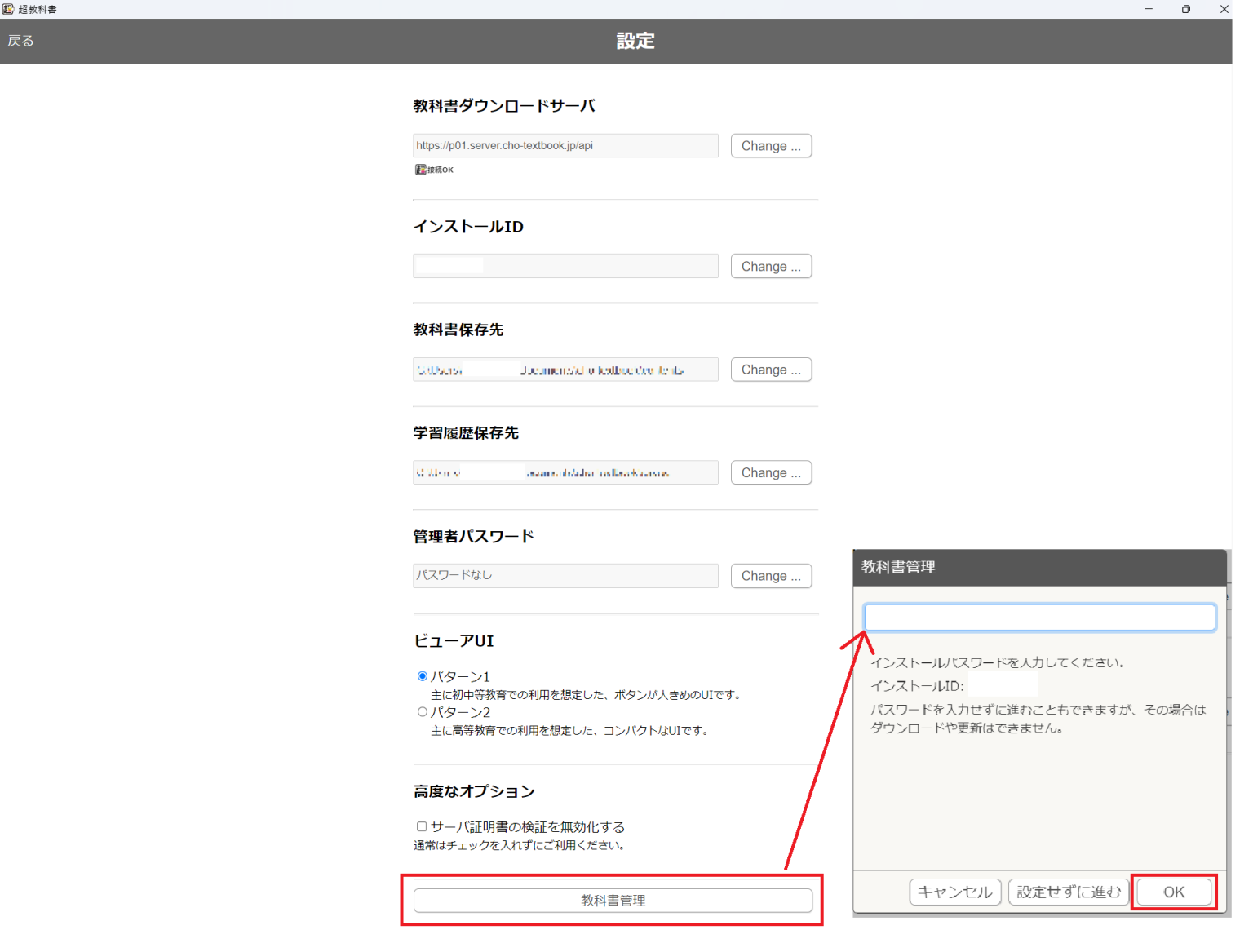Enable サーバ証明書の検証を無効化する checkbox
The image size is (1253, 952).
422,826
